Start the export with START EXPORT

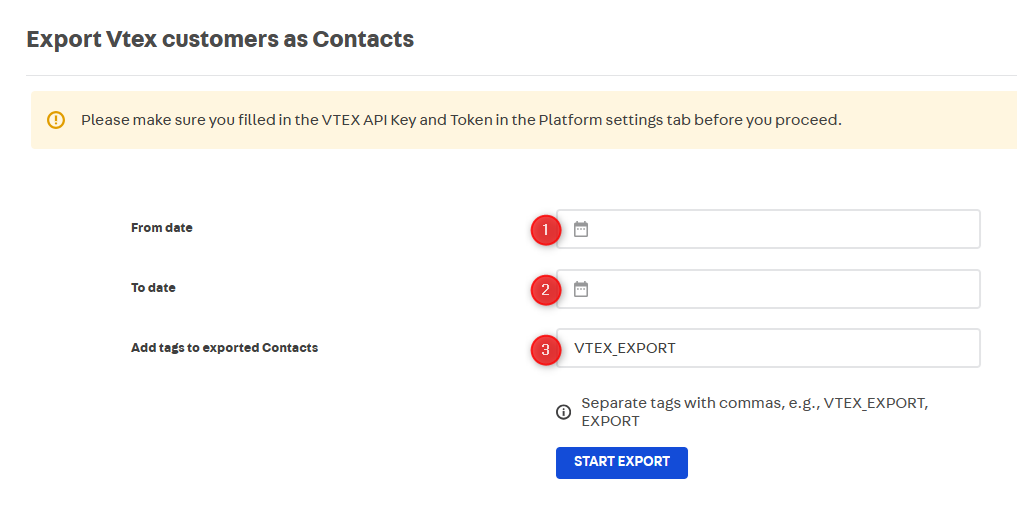[x=621, y=463]
